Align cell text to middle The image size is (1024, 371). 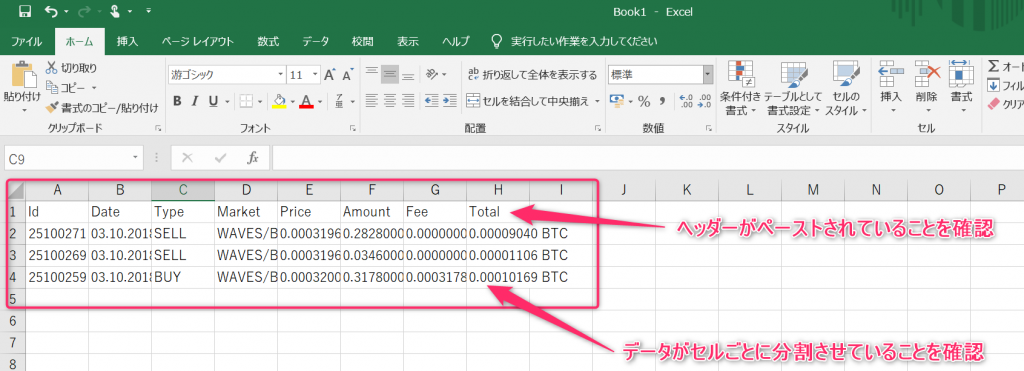click(x=390, y=74)
